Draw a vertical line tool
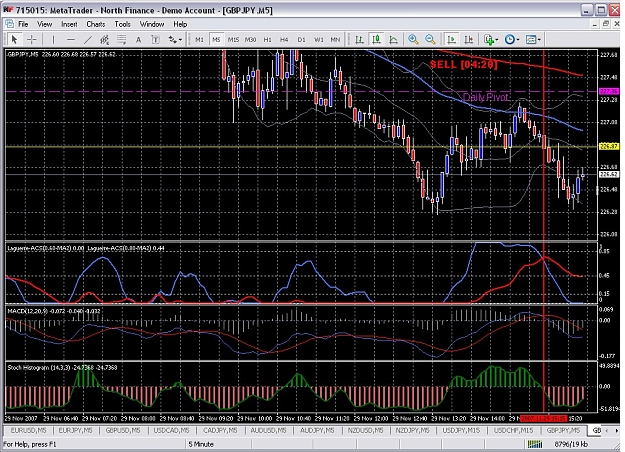The height and width of the screenshot is (452, 625). (x=53, y=39)
